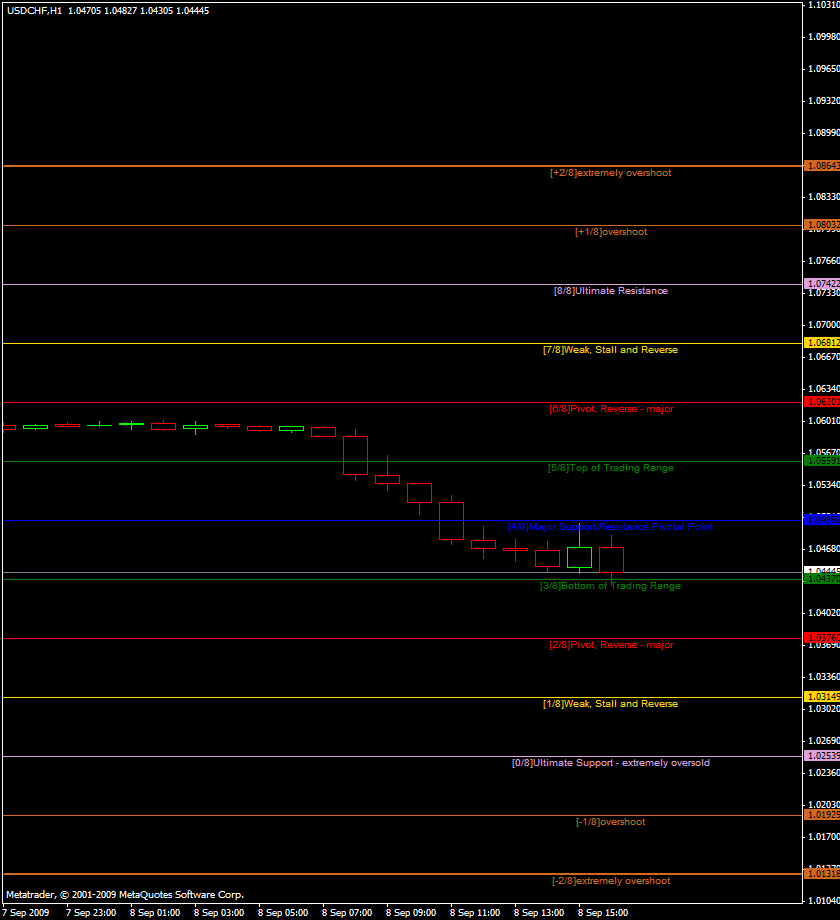Click the [5/8]Top of Trading Range label
Viewport: 840px width, 920px height.
point(611,468)
